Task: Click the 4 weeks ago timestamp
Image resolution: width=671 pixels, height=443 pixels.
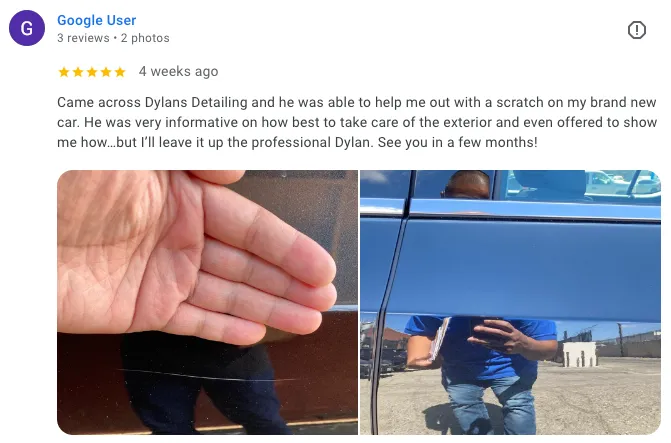Action: click(x=178, y=71)
